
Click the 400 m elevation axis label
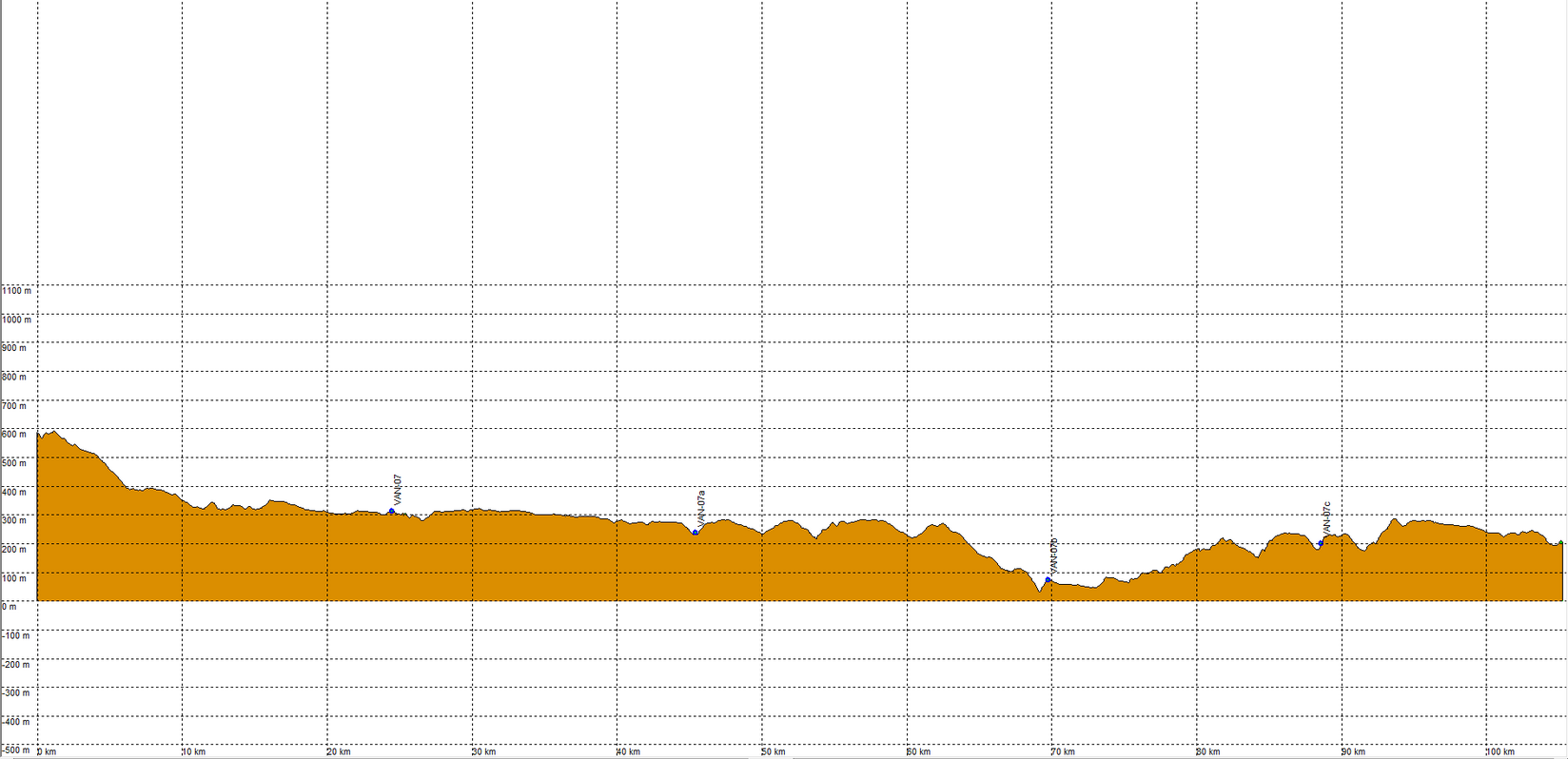[14, 492]
